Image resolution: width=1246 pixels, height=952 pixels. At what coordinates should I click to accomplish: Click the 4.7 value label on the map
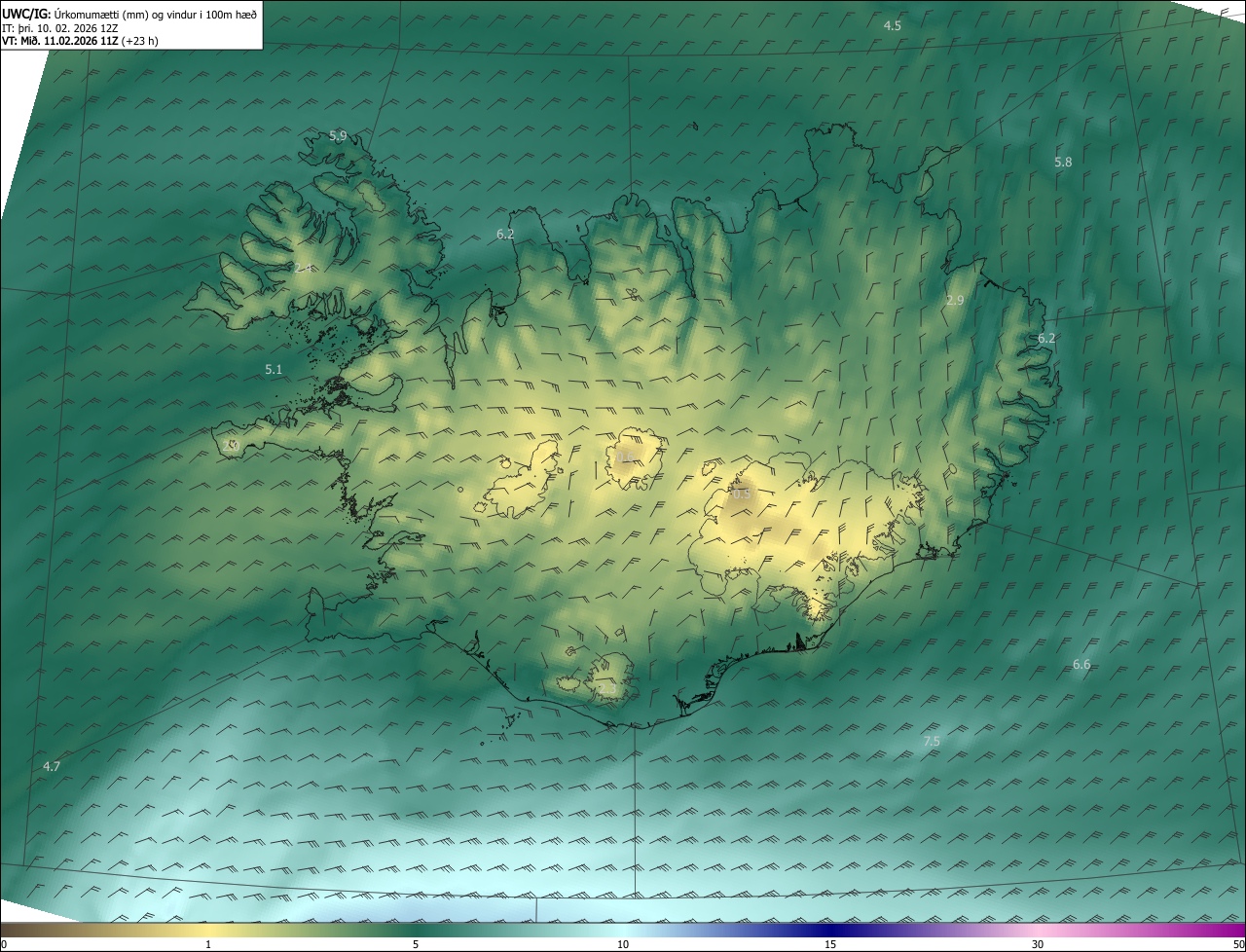(x=52, y=767)
